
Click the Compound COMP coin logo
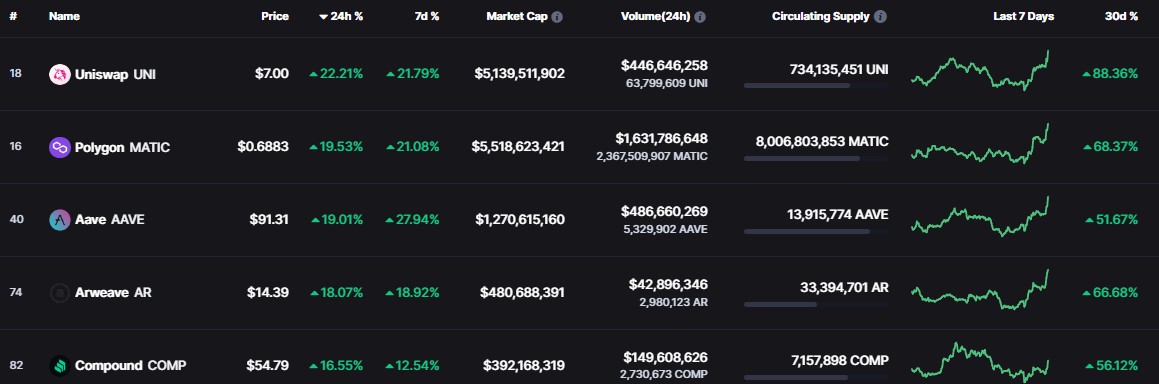click(x=59, y=365)
